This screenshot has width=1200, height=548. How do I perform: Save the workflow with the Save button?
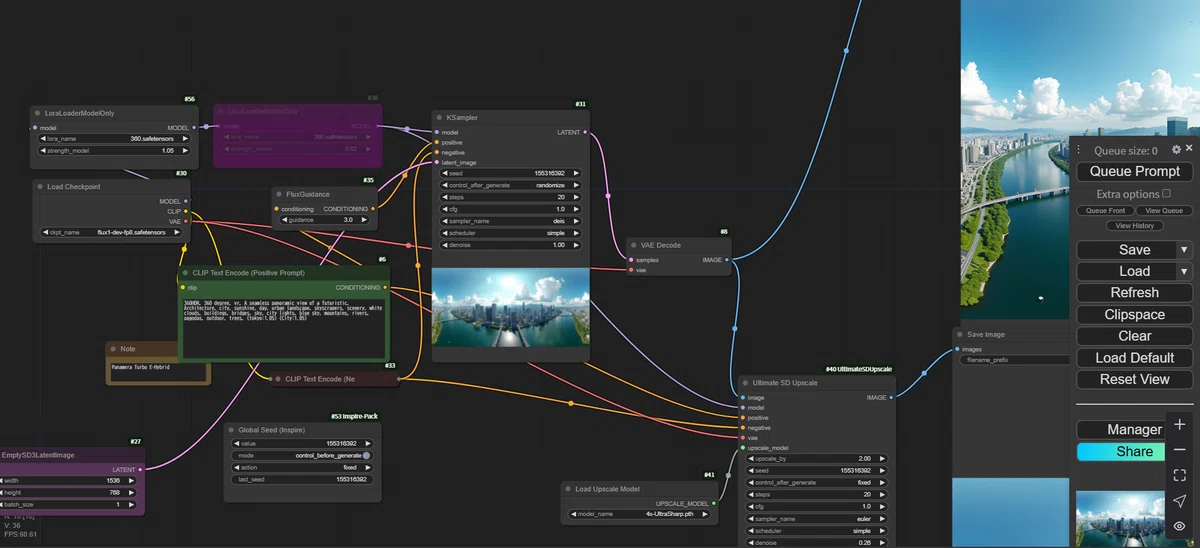[1126, 250]
